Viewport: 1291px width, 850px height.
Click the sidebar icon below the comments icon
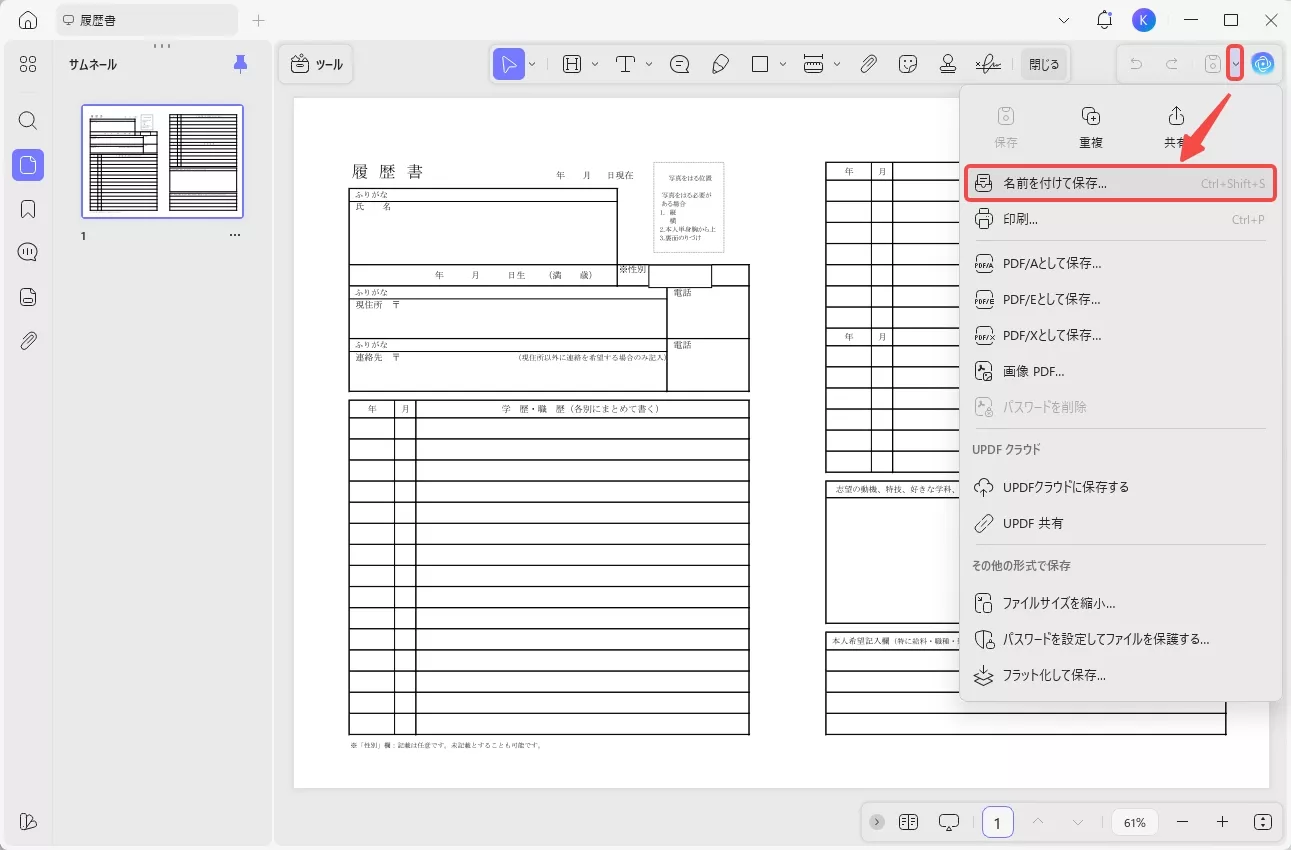(28, 297)
